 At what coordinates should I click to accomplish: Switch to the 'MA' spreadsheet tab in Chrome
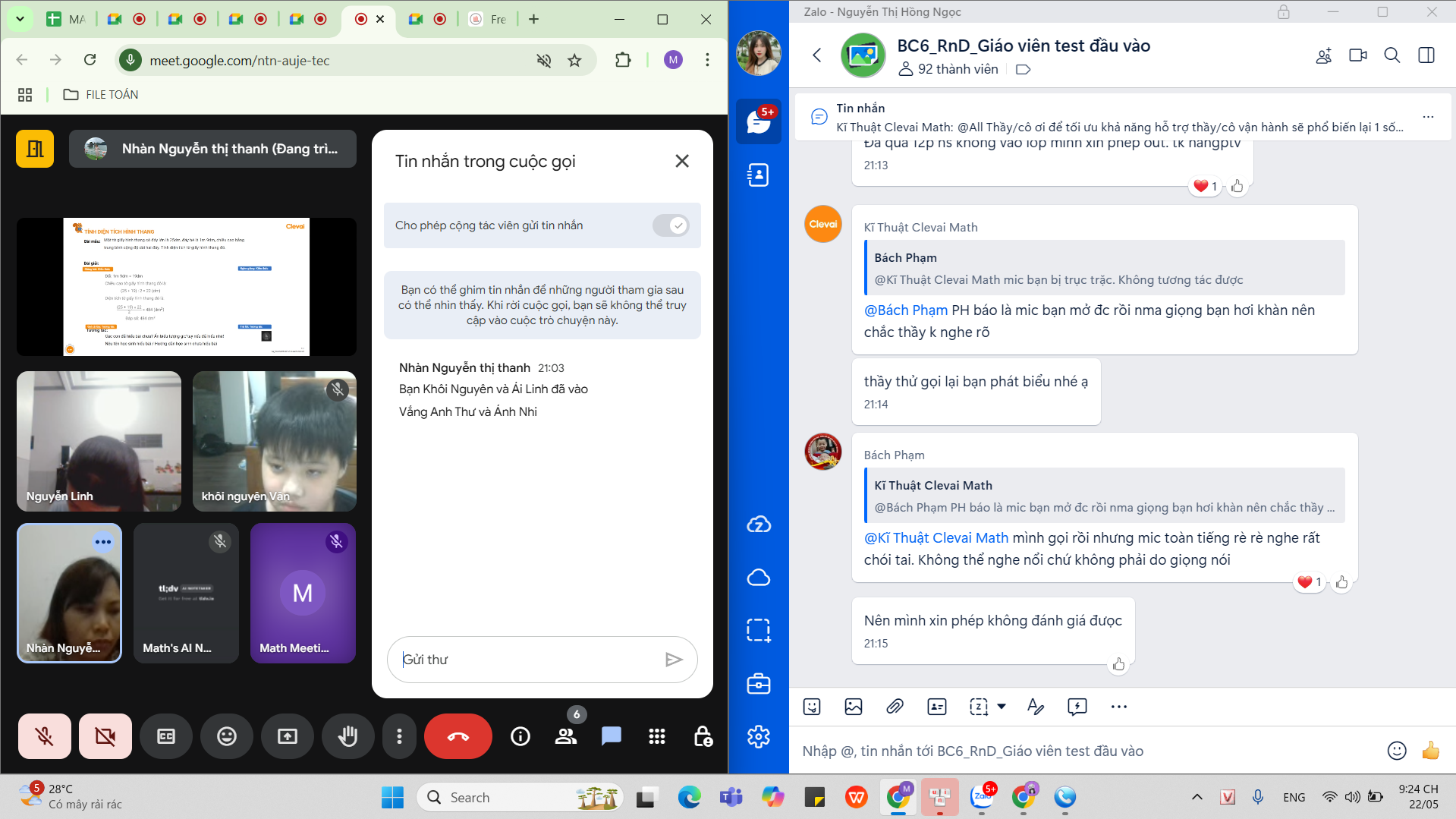66,19
